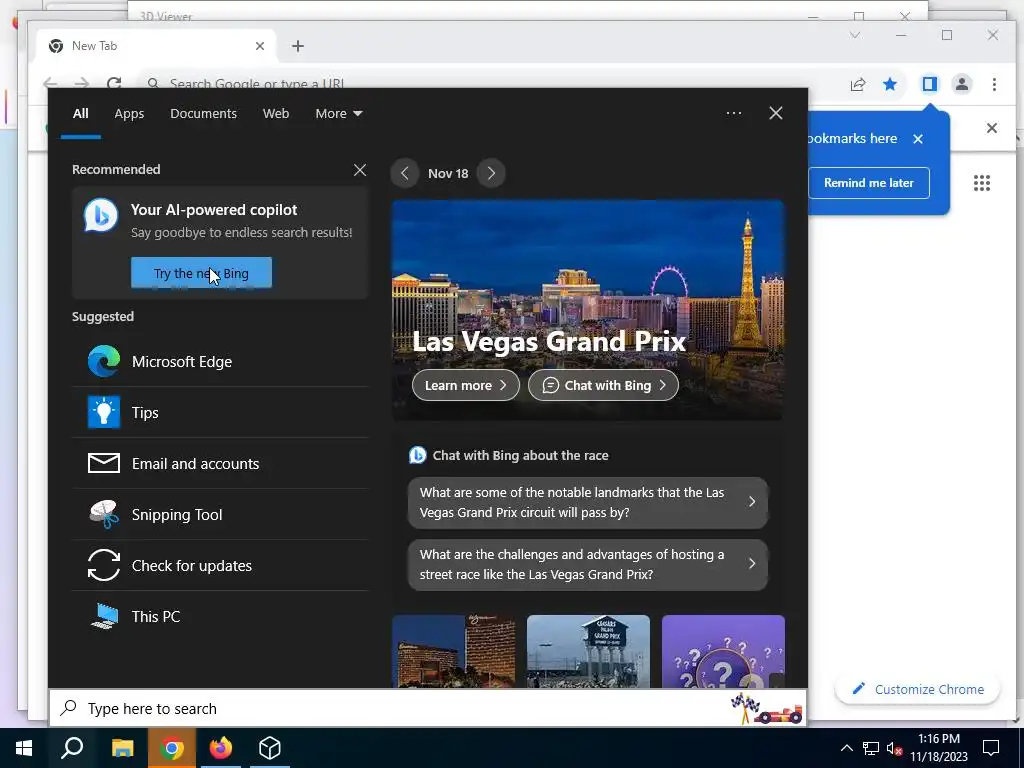1024x768 pixels.
Task: Close the Chrome infobar below toolbar
Action: tap(991, 128)
